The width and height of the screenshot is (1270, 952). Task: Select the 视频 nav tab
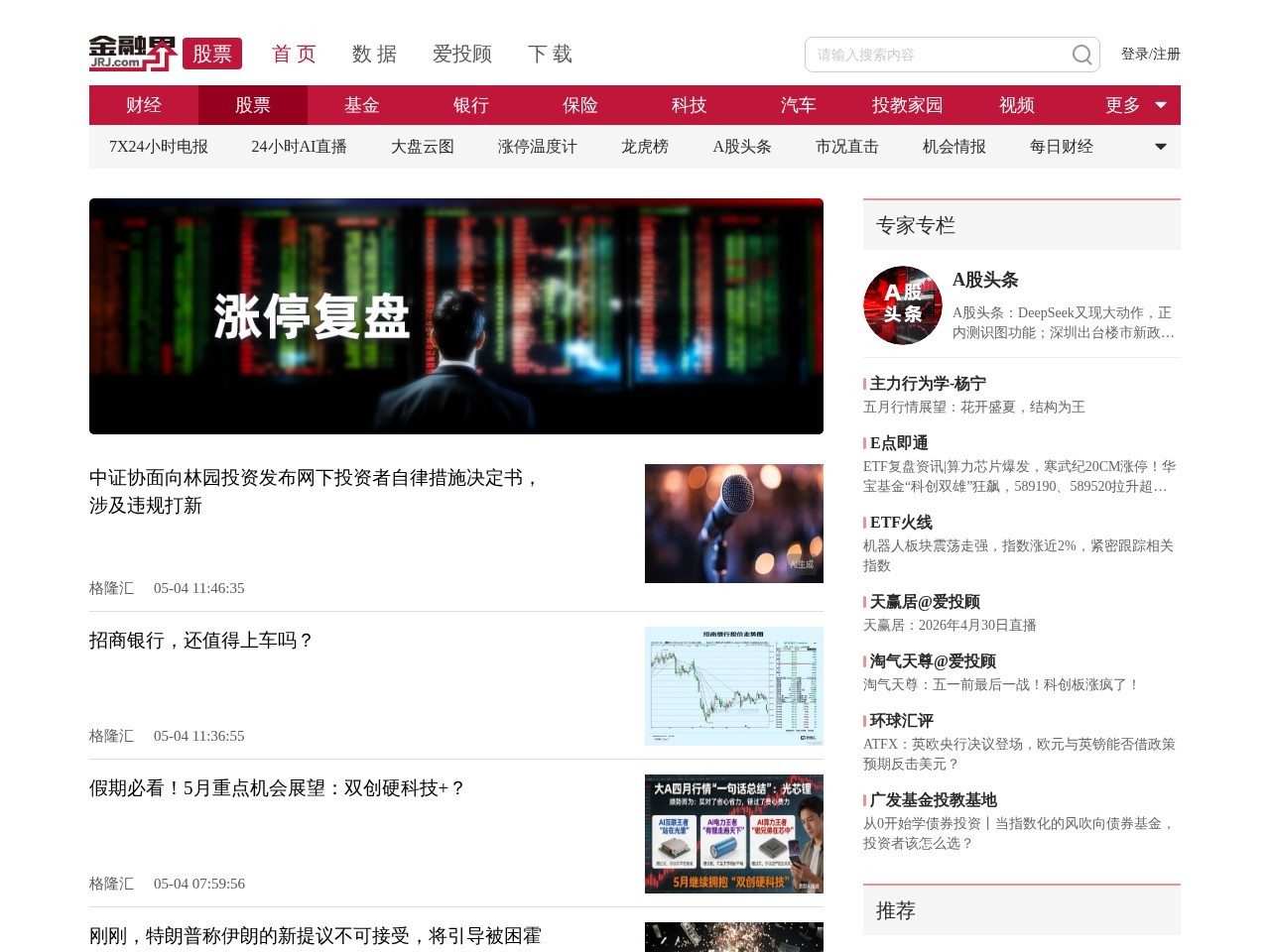coord(1017,105)
